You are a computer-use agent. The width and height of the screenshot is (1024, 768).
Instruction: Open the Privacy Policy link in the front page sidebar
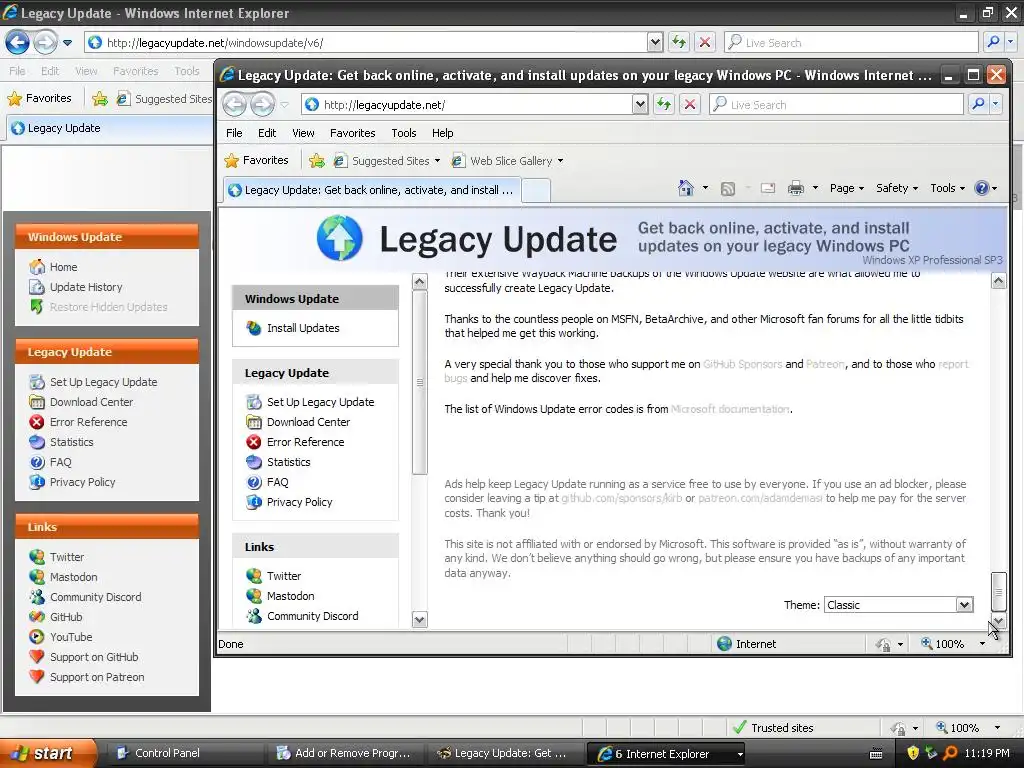pos(300,502)
